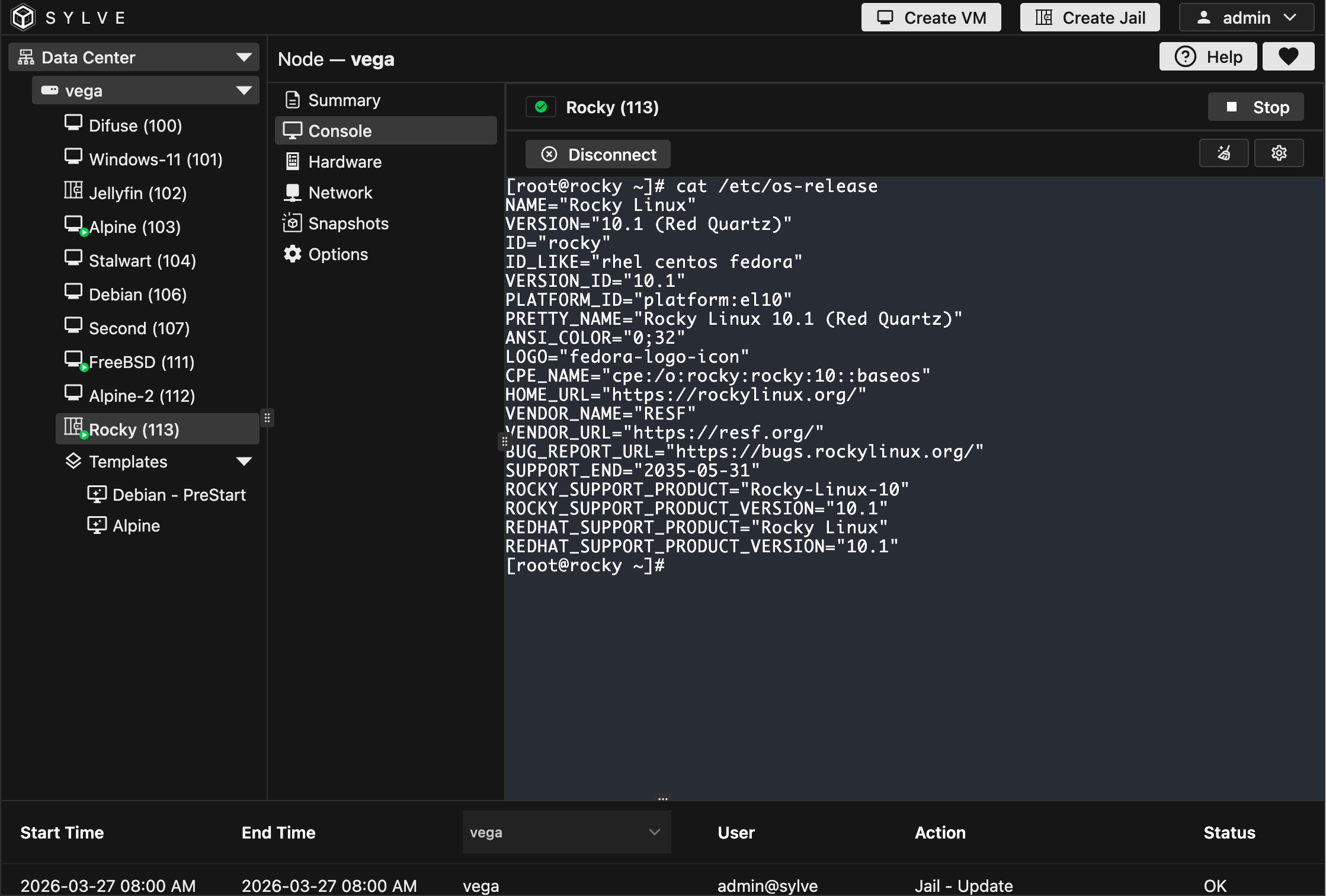
Task: Click the admin@sylve user cell
Action: [x=767, y=885]
